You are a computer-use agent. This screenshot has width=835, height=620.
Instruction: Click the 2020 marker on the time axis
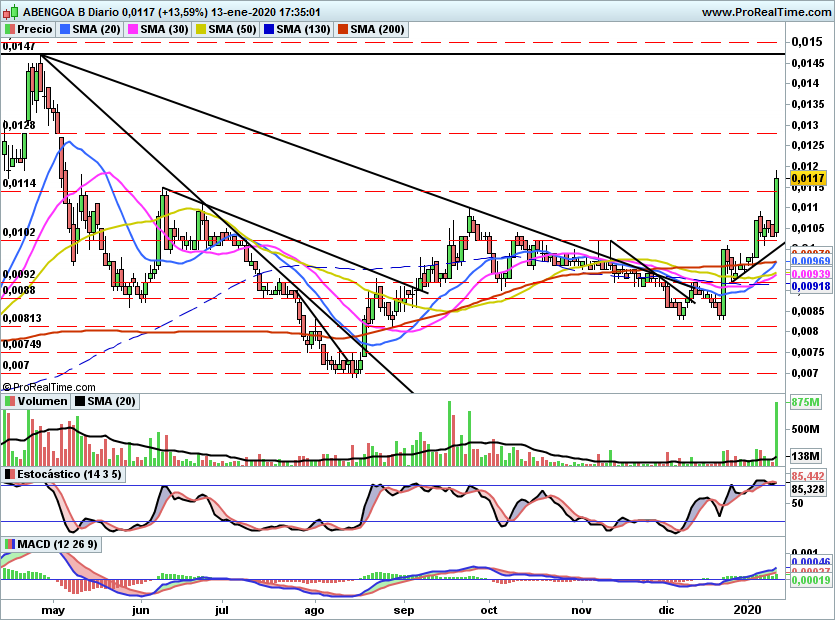tap(749, 608)
